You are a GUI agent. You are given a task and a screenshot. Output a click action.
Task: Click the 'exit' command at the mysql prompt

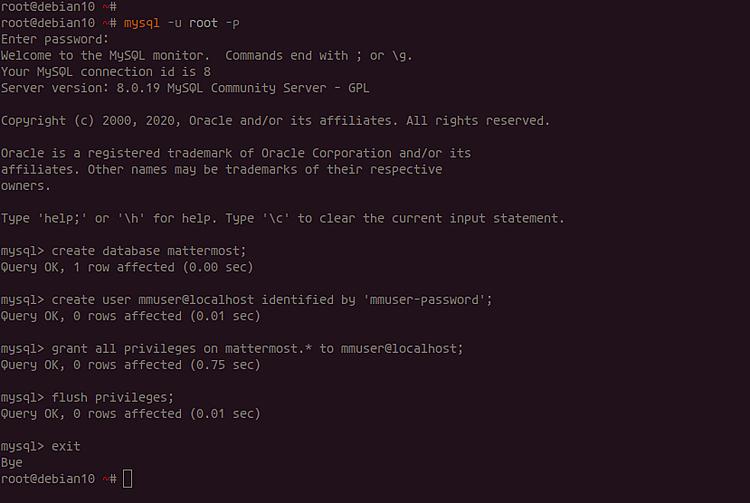pyautogui.click(x=66, y=446)
